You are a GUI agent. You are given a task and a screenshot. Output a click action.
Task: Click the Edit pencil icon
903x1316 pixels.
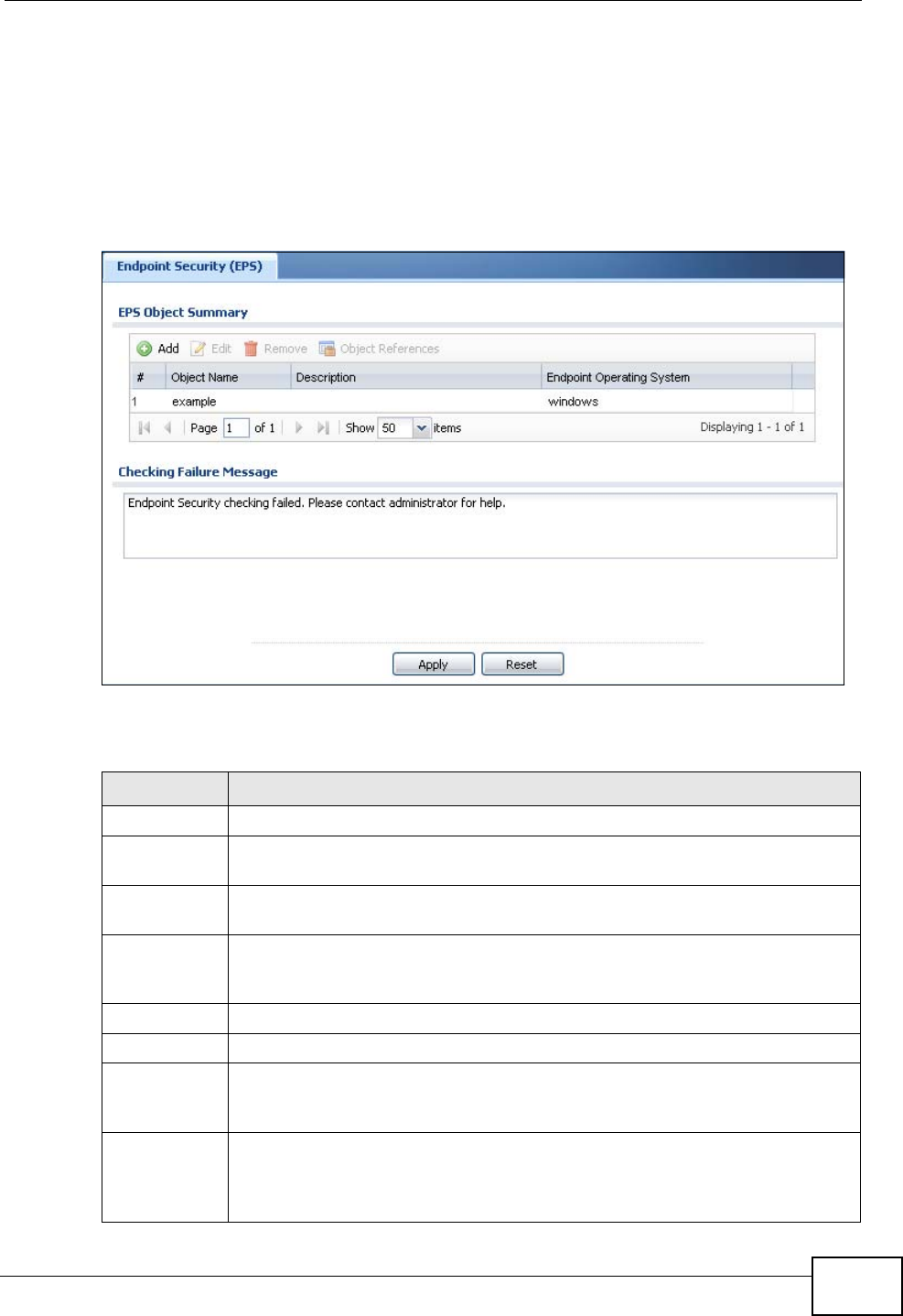click(x=198, y=349)
